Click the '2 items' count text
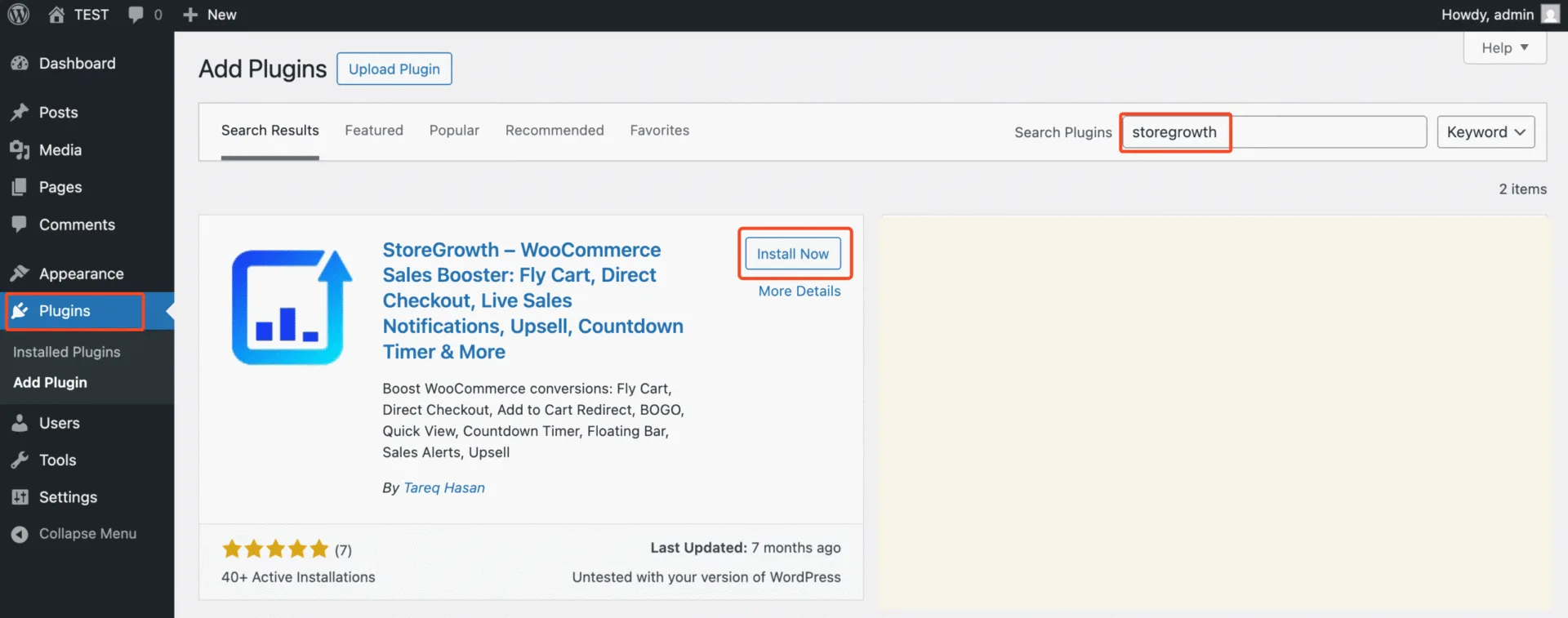This screenshot has height=618, width=1568. pos(1522,189)
